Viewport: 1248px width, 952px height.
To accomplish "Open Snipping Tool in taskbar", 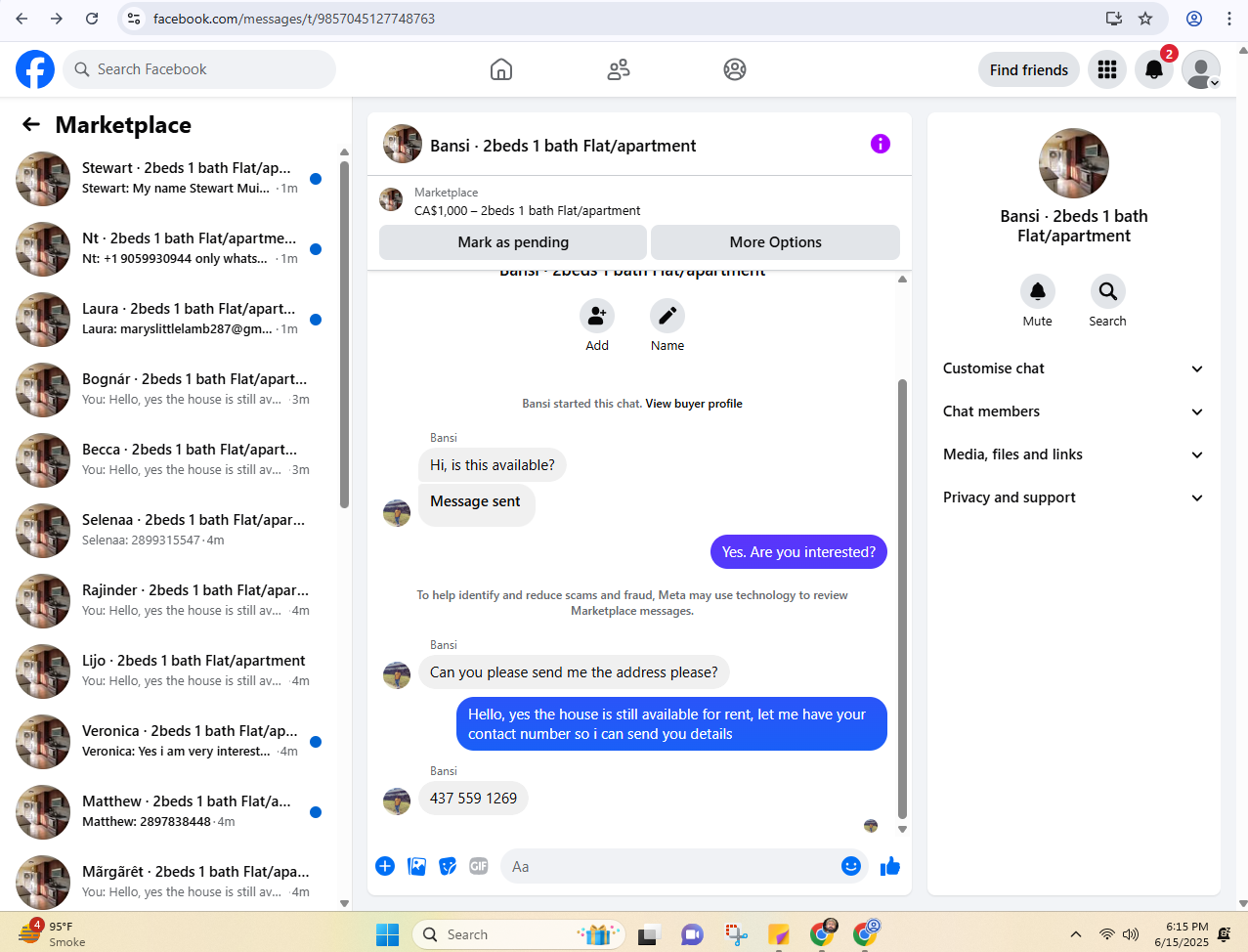I will pyautogui.click(x=736, y=934).
